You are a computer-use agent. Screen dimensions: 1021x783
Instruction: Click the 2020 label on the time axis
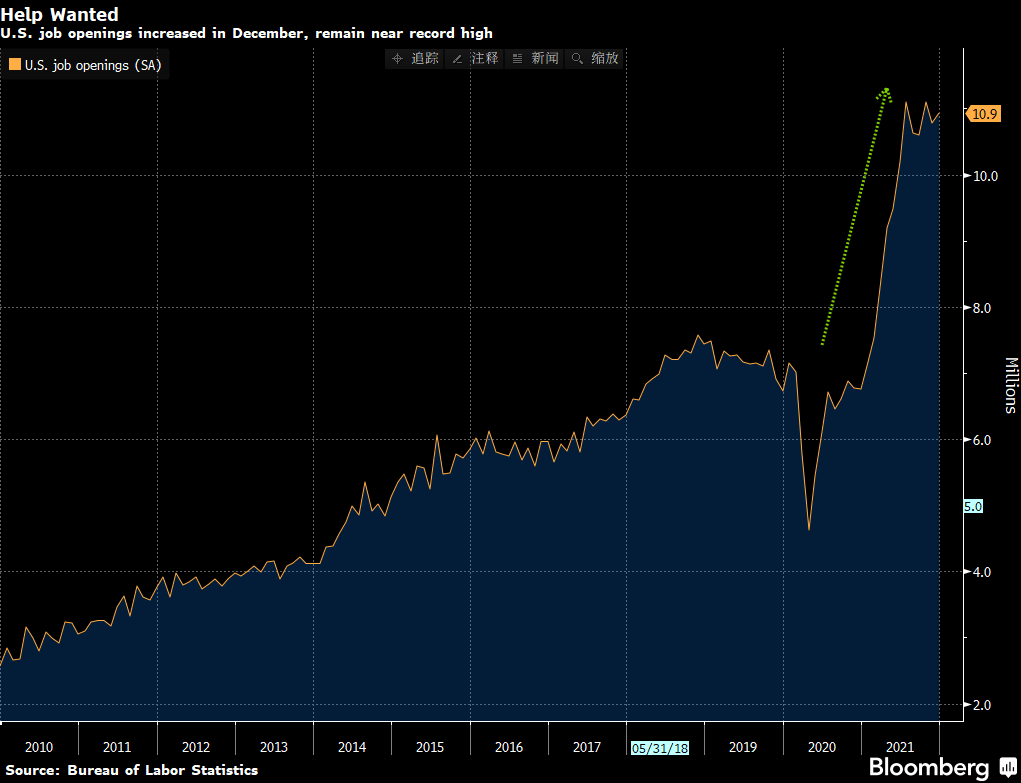(x=821, y=748)
